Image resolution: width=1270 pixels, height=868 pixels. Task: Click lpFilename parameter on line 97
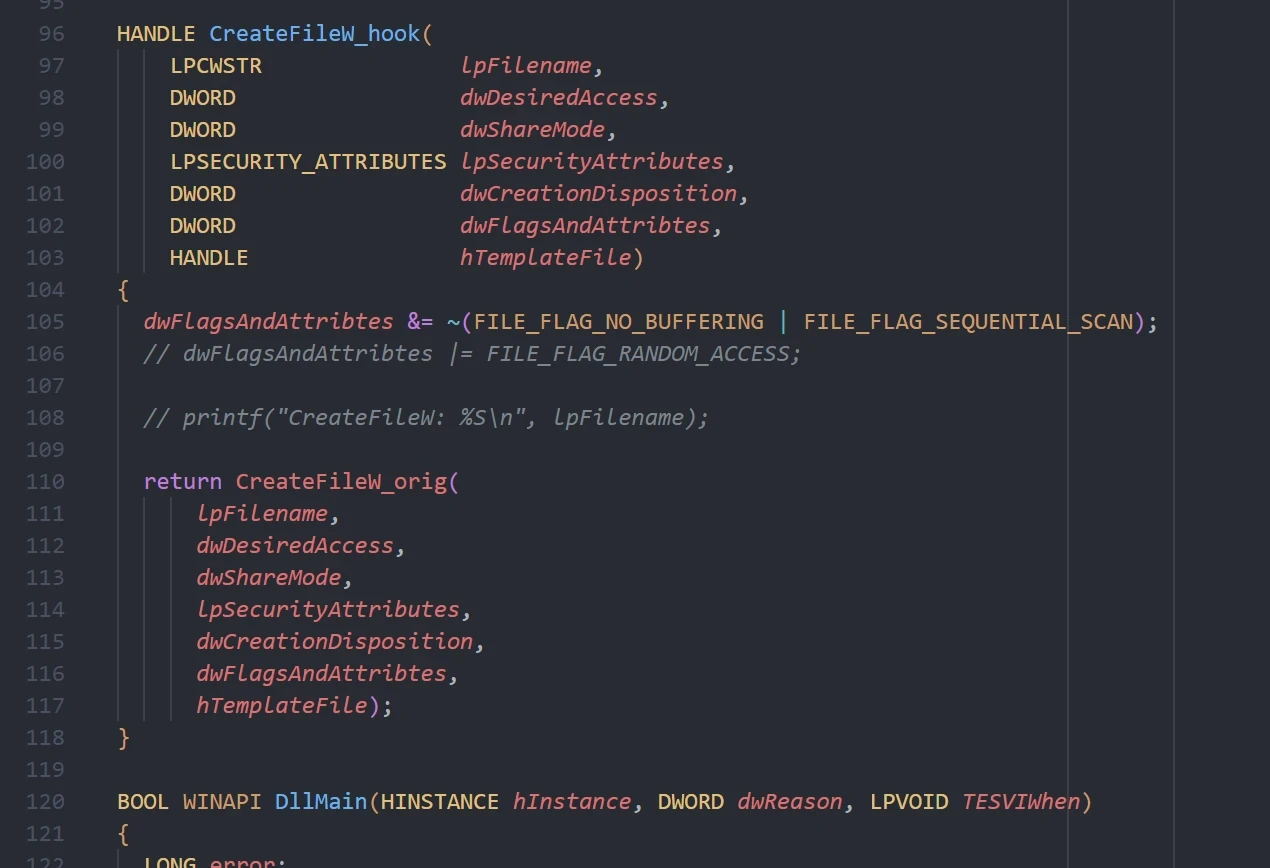[x=526, y=66]
